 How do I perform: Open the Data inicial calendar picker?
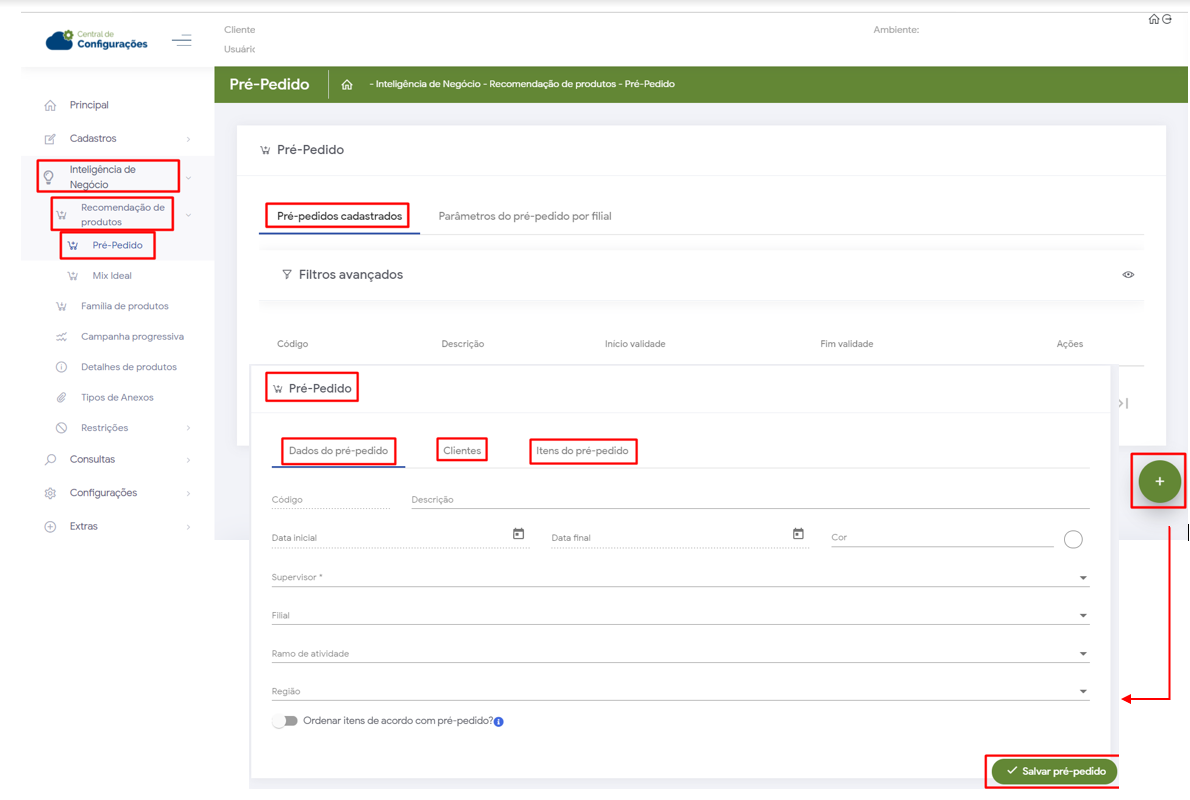[x=518, y=535]
